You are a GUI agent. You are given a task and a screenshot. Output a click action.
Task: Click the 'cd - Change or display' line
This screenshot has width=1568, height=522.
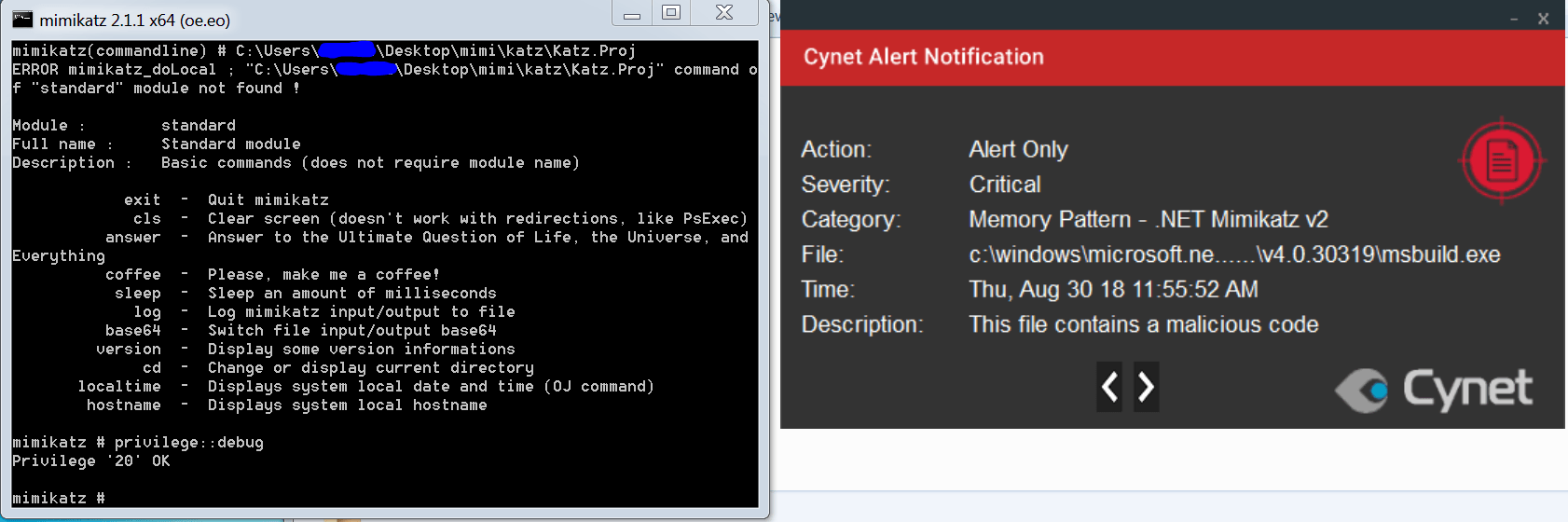coord(338,367)
